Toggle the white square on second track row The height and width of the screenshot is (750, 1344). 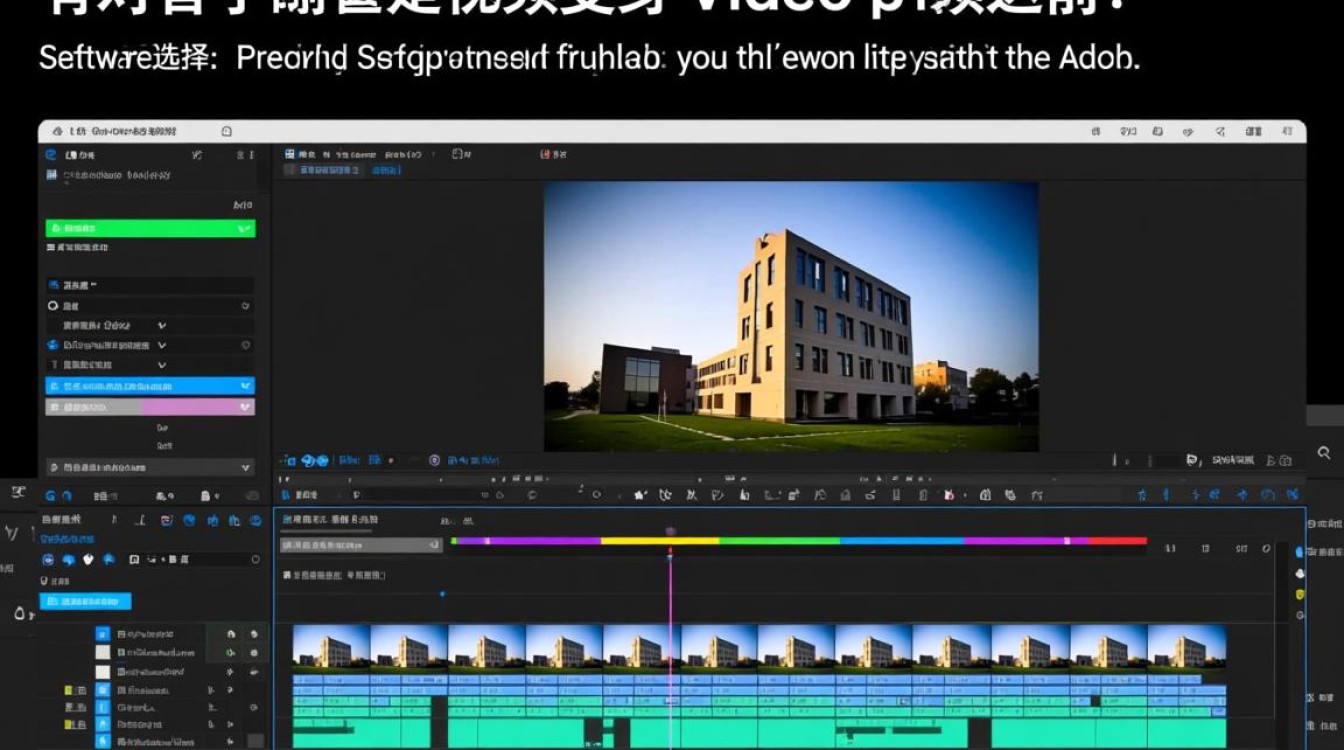[102, 652]
